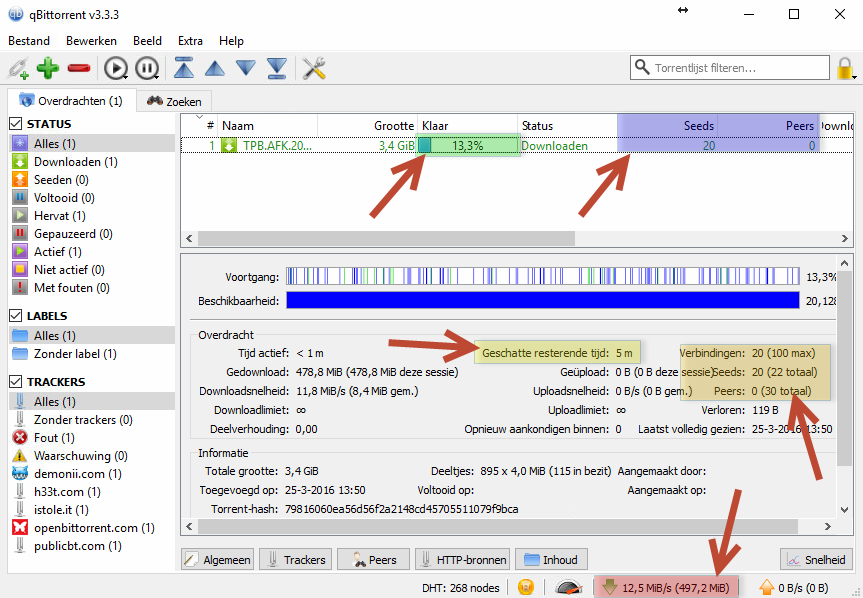Toggle the TRACKERS filter checkbox
863x598 pixels.
tap(16, 382)
